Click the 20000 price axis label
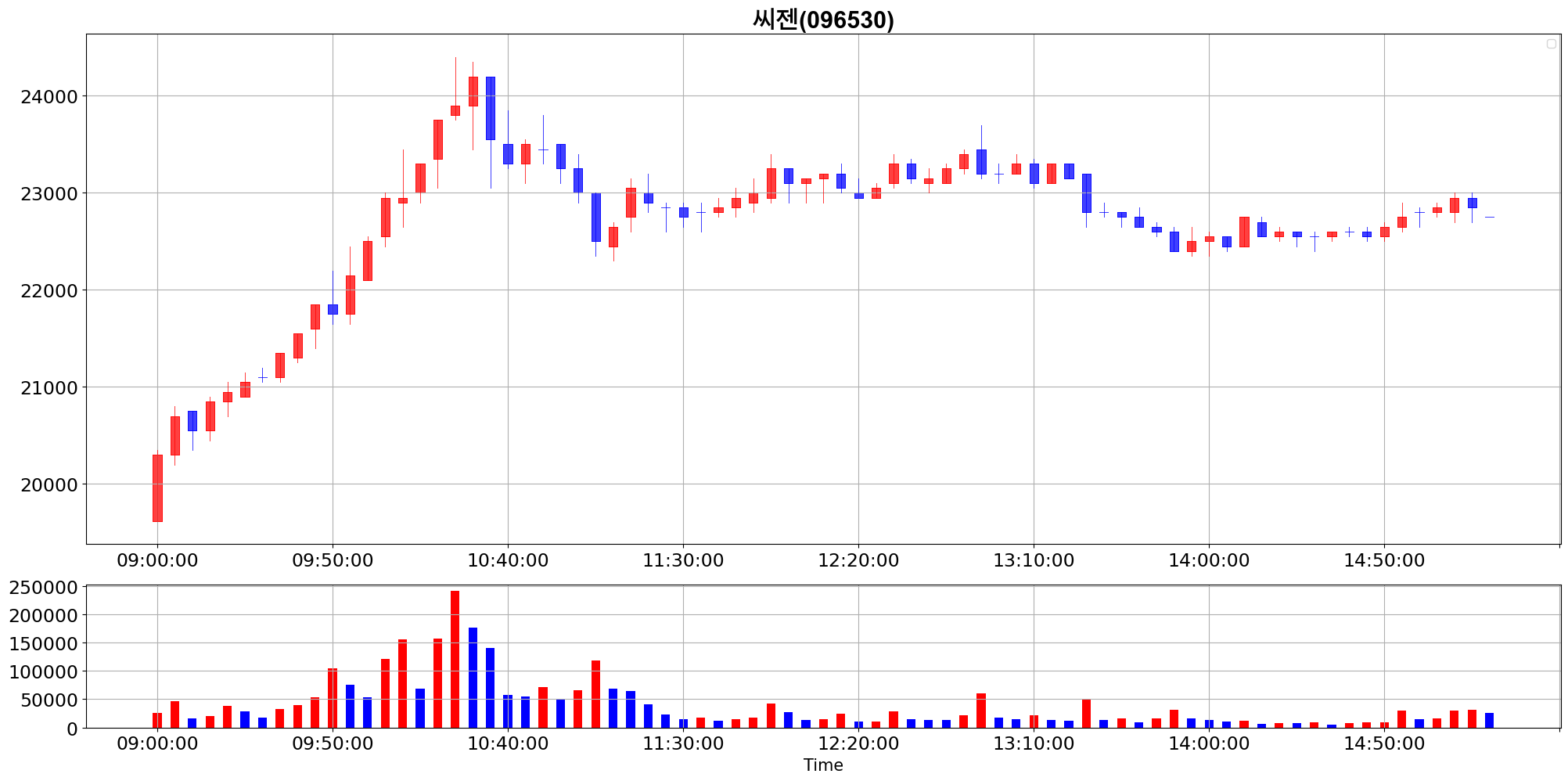 (x=49, y=485)
